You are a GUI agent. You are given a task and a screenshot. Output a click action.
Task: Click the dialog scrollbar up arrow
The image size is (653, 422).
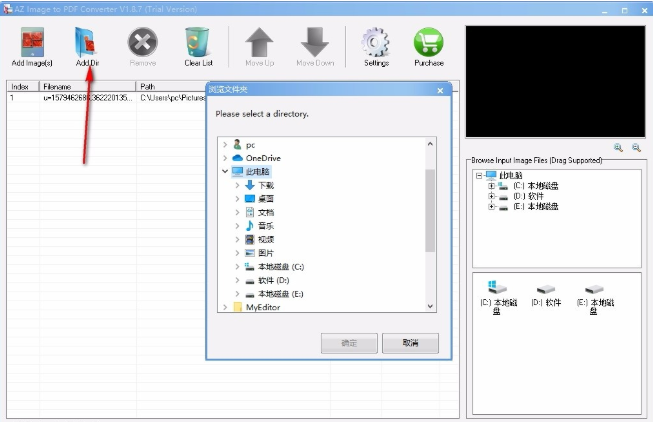click(x=430, y=144)
